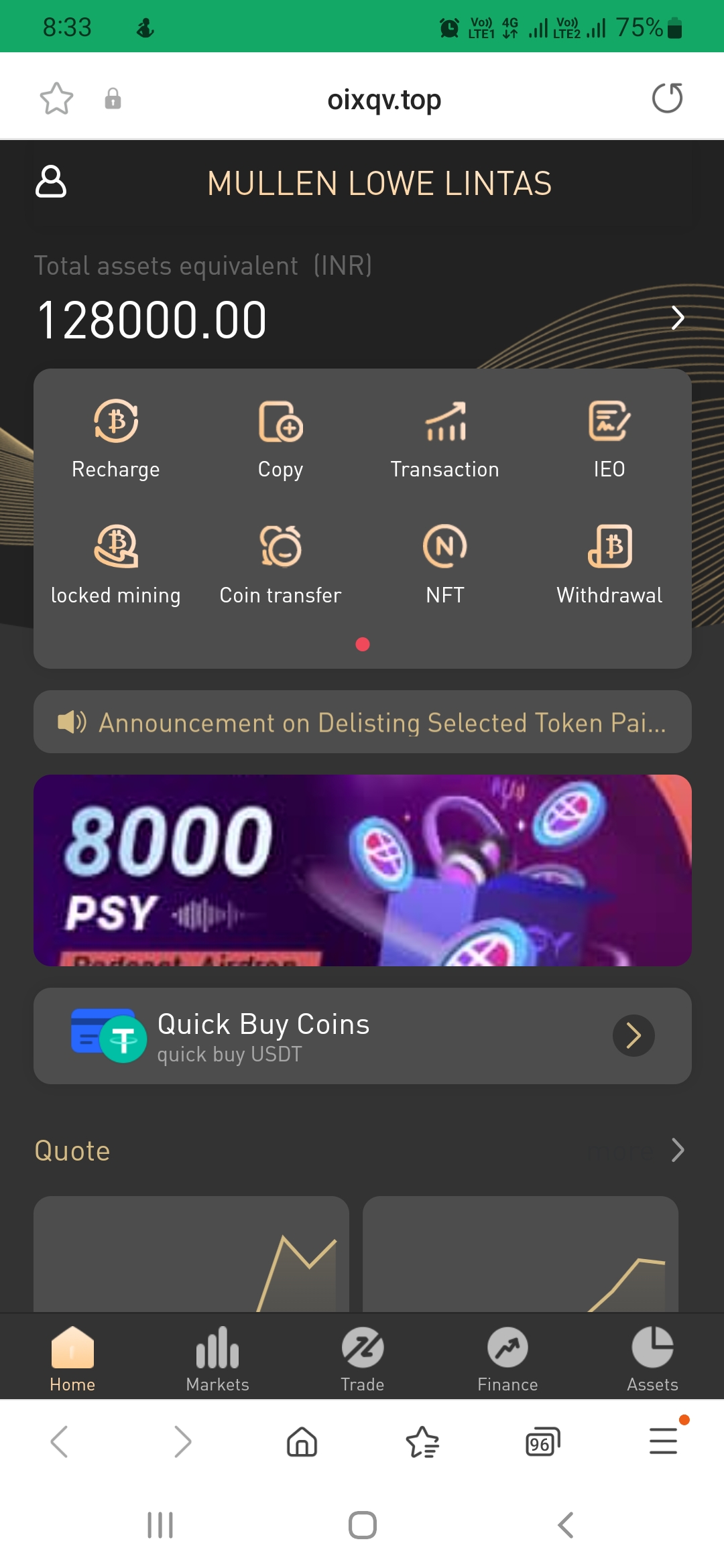Image resolution: width=724 pixels, height=1568 pixels.
Task: Tap the Copy trading icon
Action: point(281,421)
